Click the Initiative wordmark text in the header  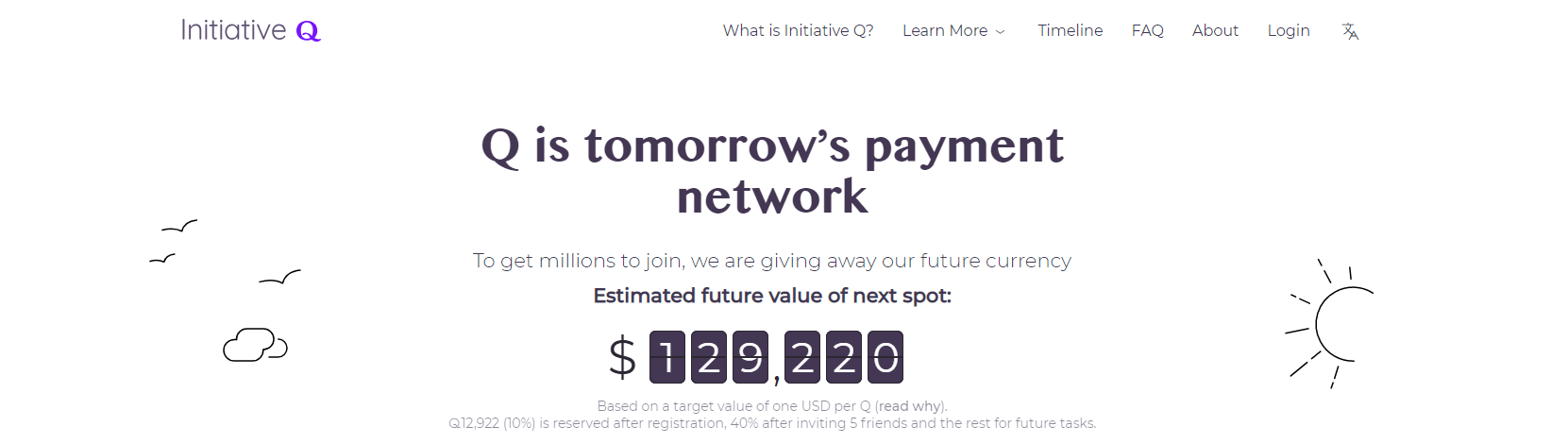233,30
